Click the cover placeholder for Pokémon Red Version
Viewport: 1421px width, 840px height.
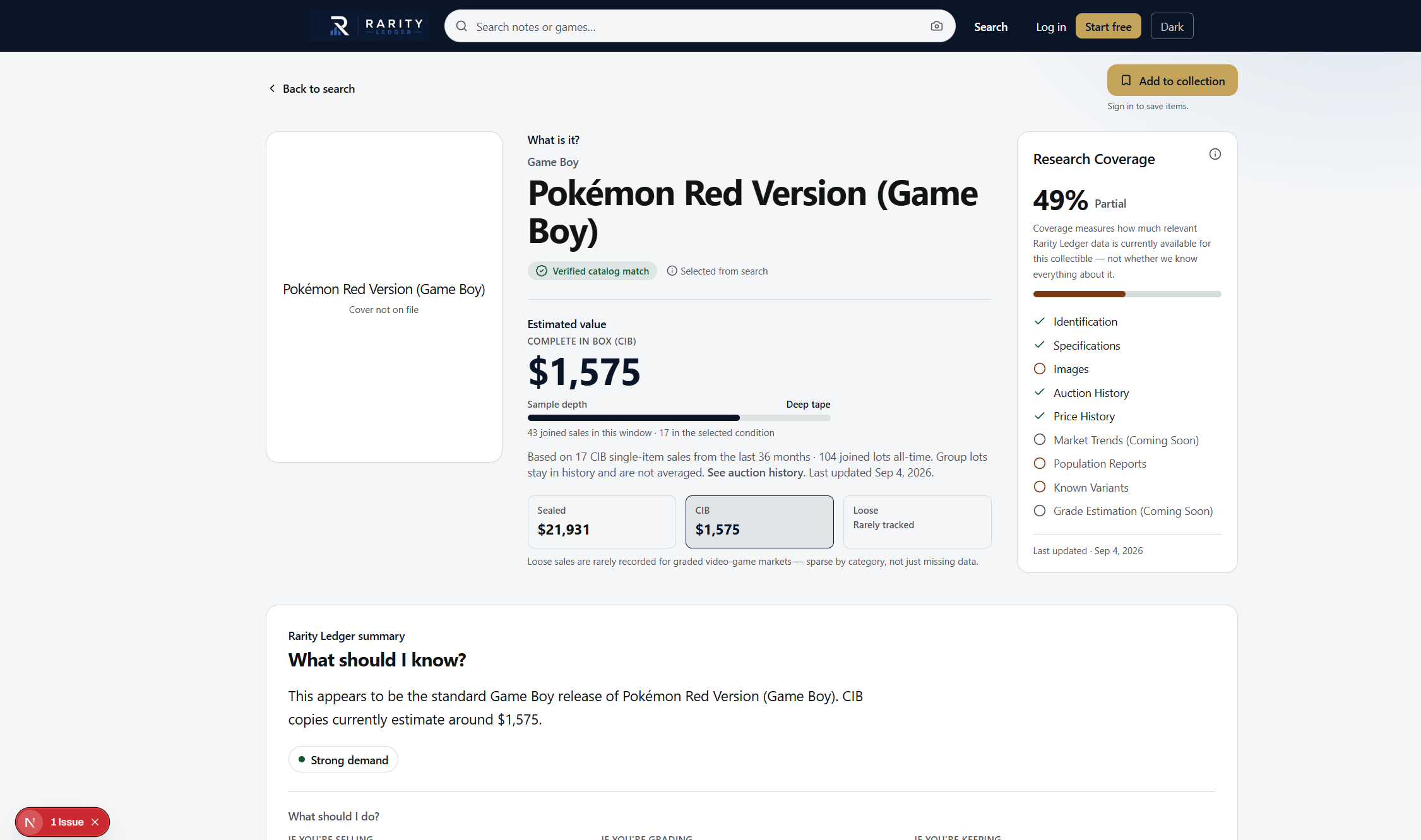coord(384,297)
